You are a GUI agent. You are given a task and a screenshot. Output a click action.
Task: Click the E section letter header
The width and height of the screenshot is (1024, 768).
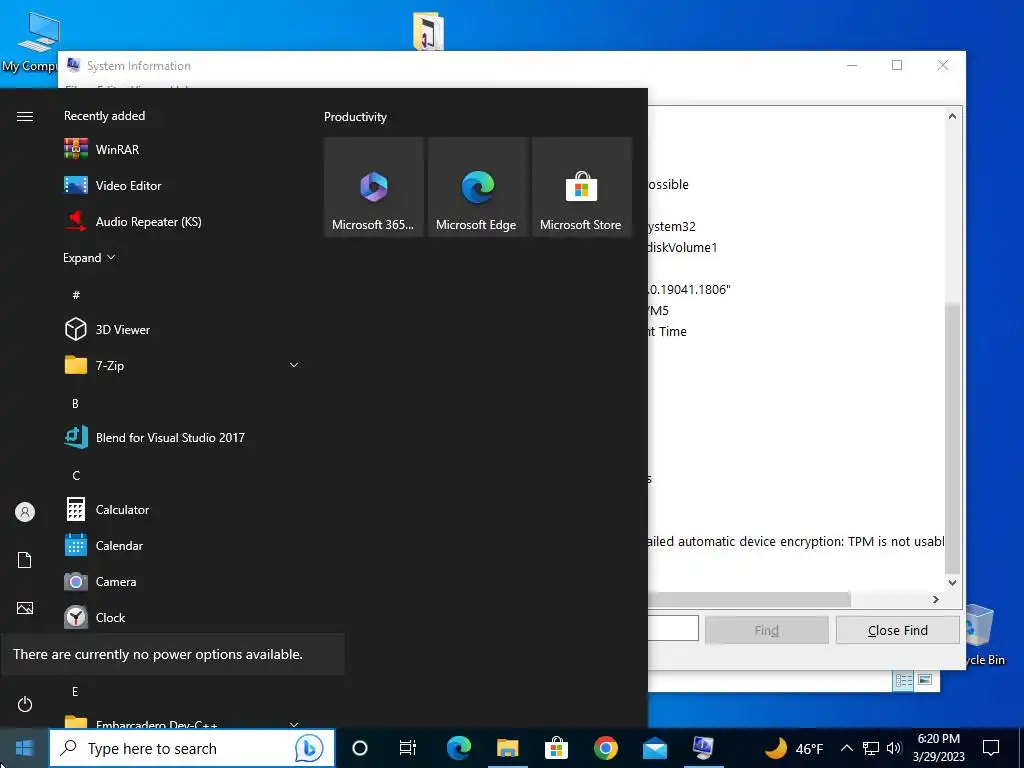75,692
